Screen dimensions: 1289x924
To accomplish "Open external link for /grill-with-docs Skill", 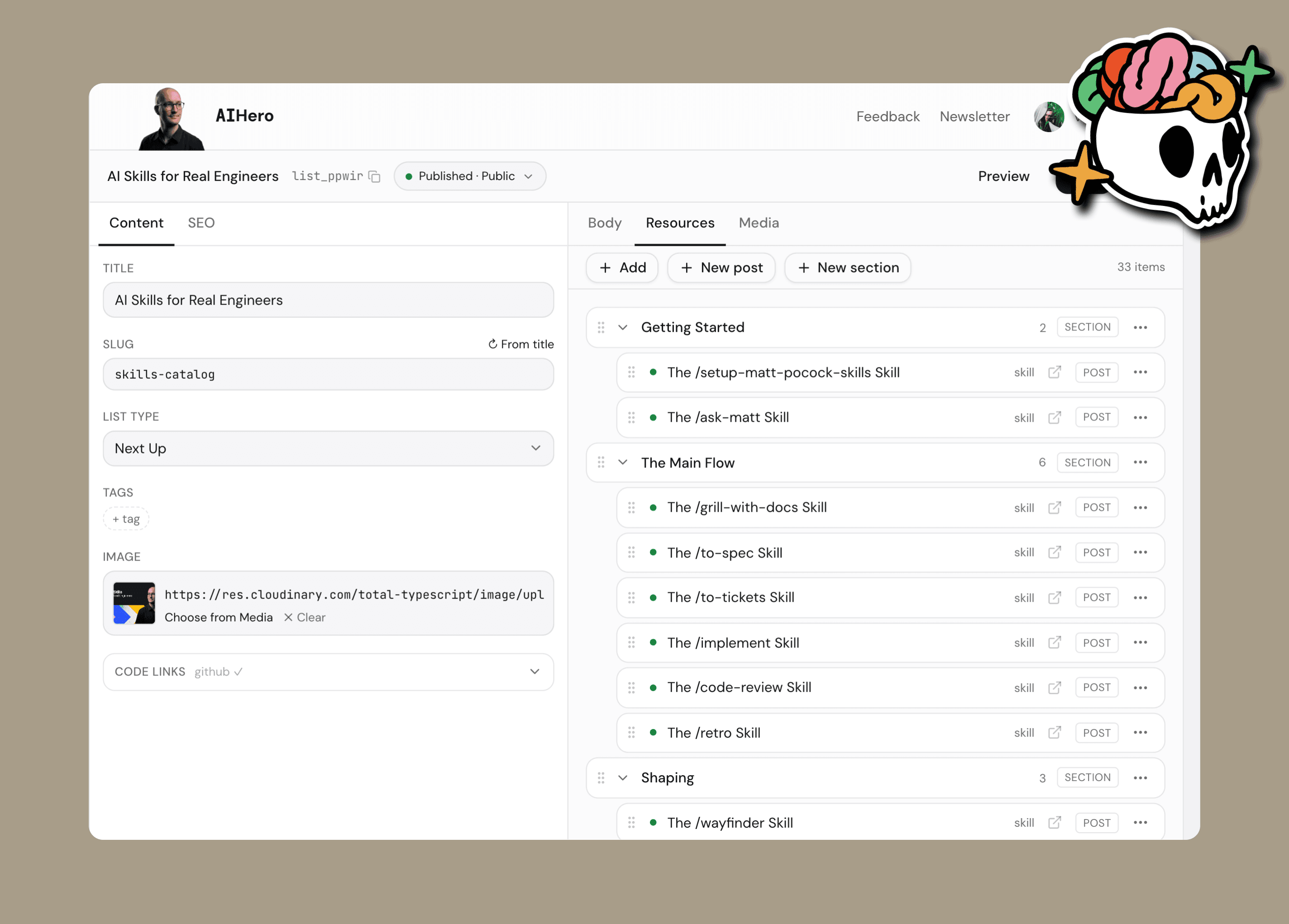I will click(1054, 507).
